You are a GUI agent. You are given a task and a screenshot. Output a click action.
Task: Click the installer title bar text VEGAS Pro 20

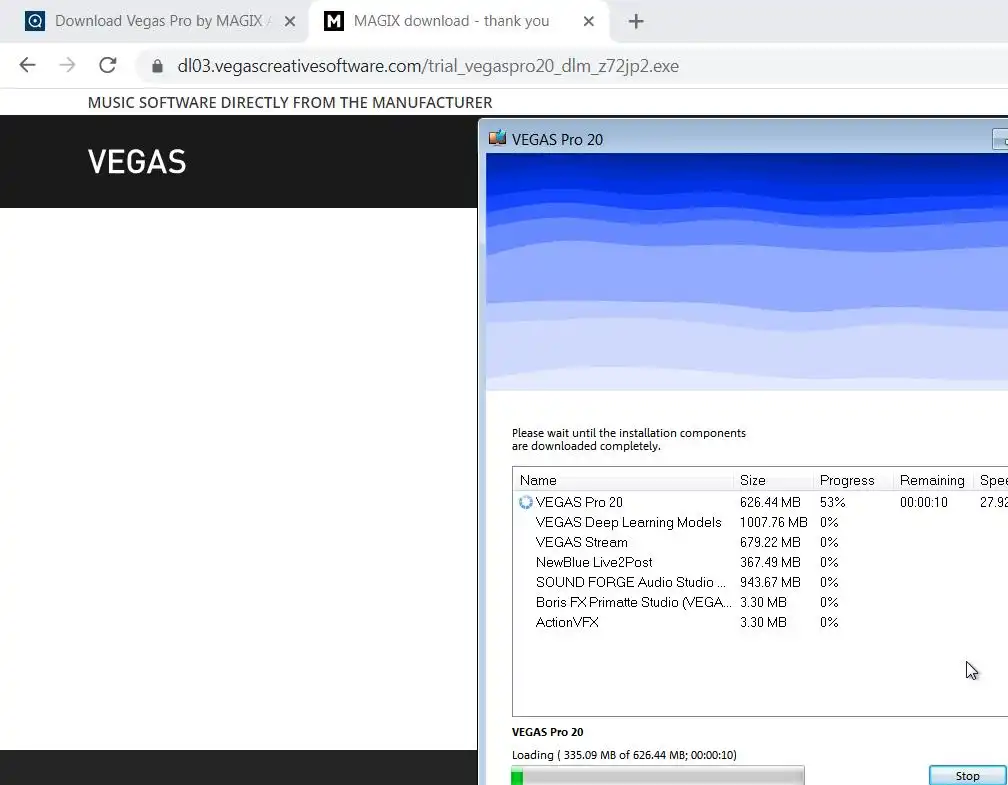[x=557, y=140]
